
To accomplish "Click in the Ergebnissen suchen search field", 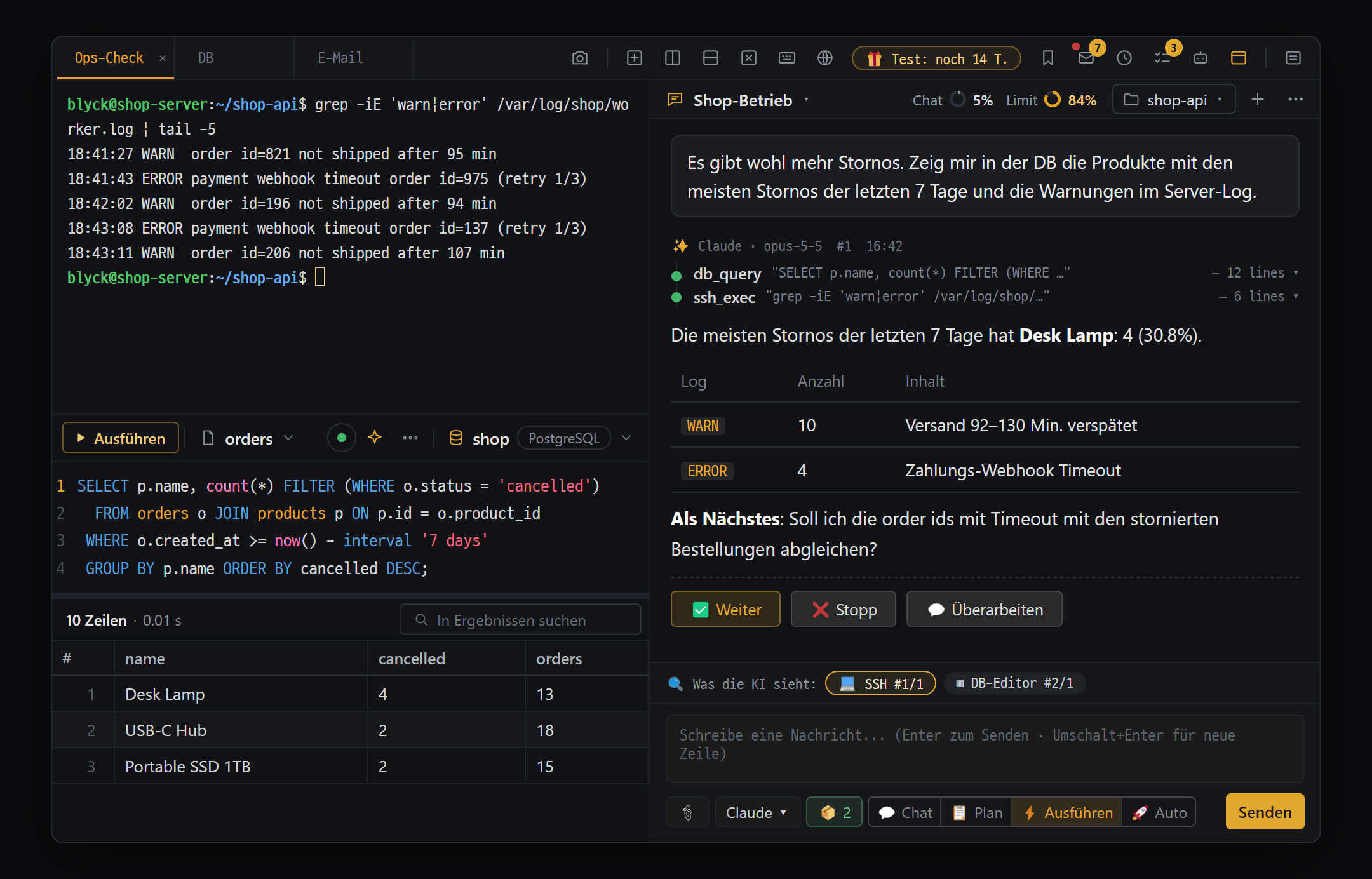I will (x=521, y=620).
